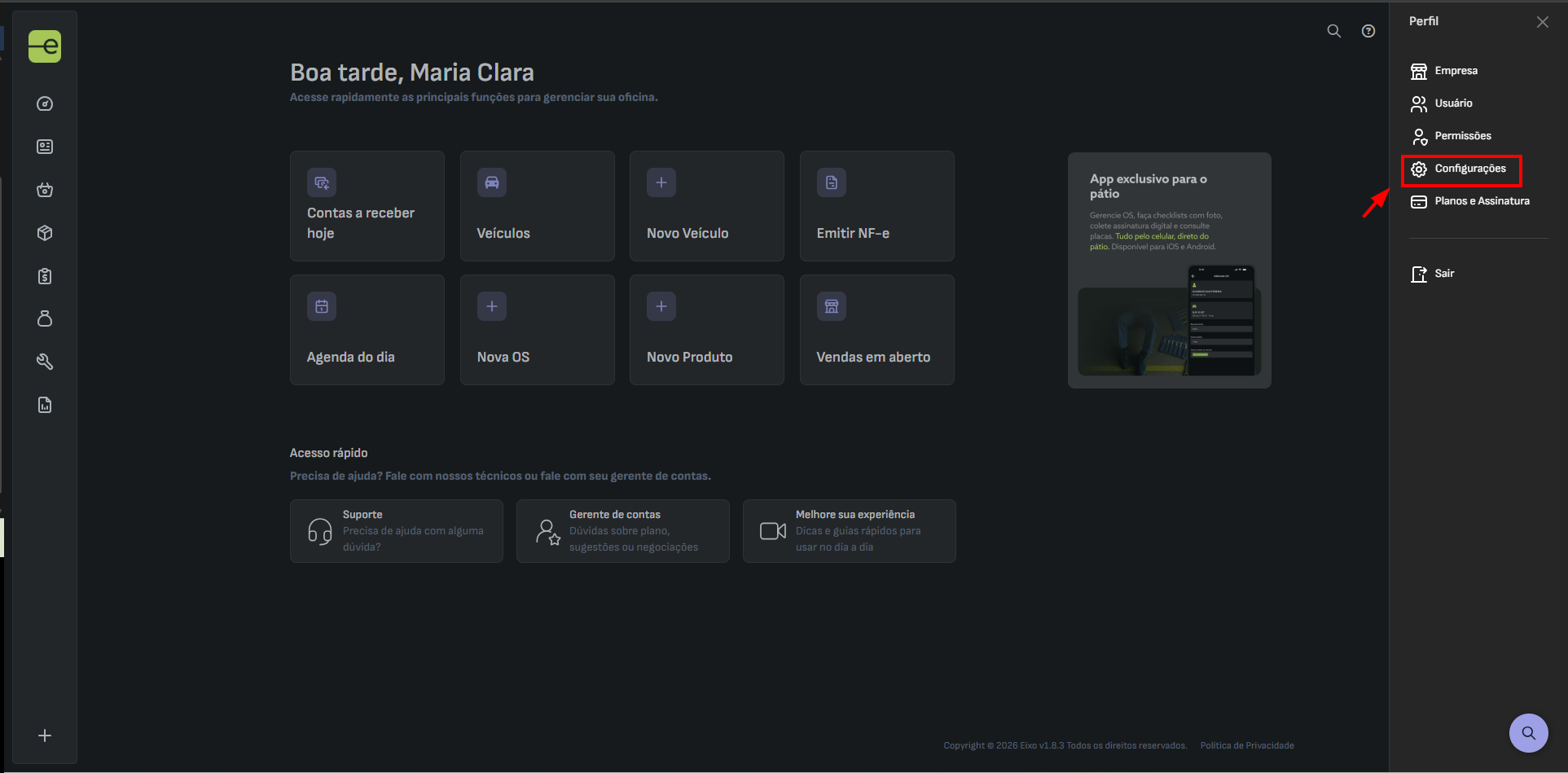Open the financial clipboard icon in sidebar
Viewport: 1568px width, 773px height.
pos(45,276)
